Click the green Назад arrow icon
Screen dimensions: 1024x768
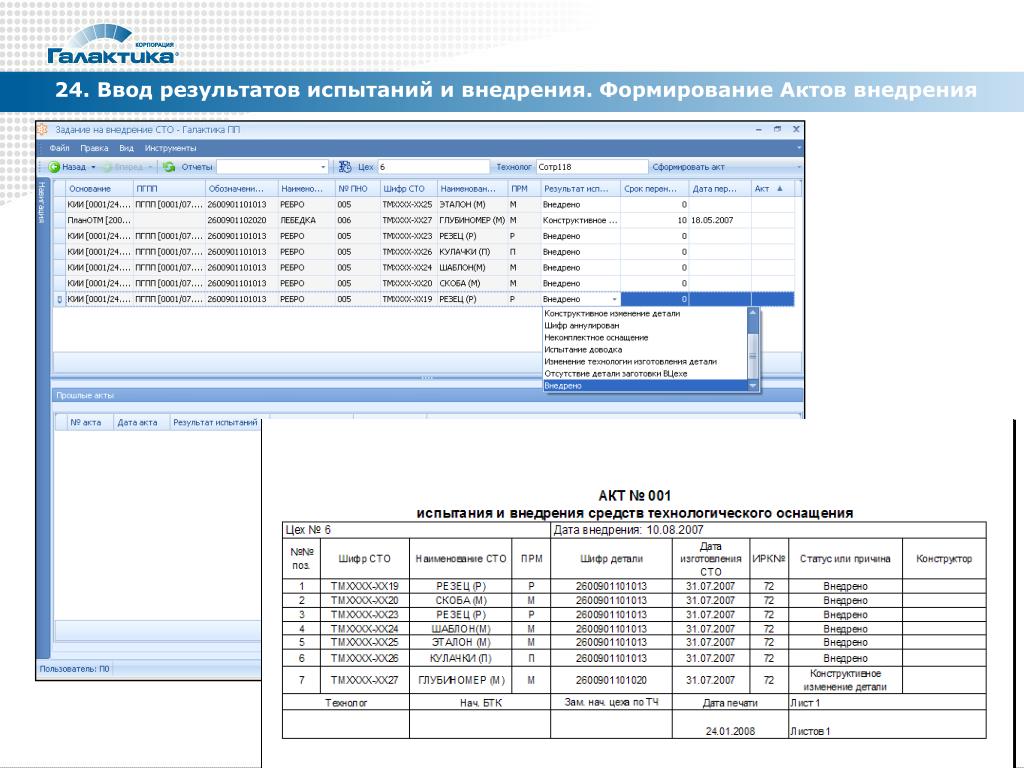pos(55,167)
